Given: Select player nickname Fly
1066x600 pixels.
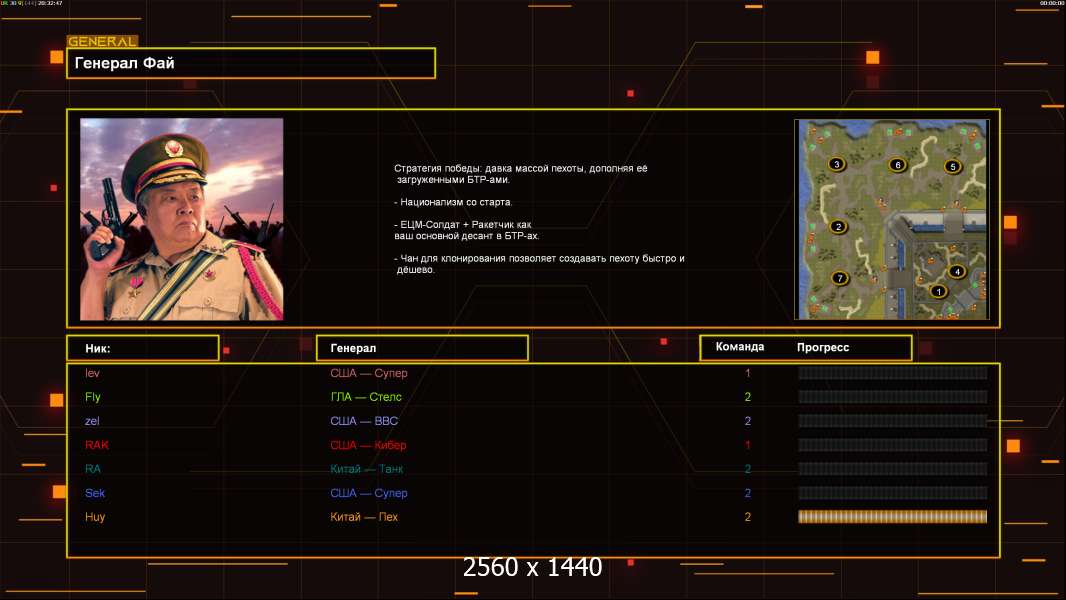Looking at the screenshot, I should [92, 397].
